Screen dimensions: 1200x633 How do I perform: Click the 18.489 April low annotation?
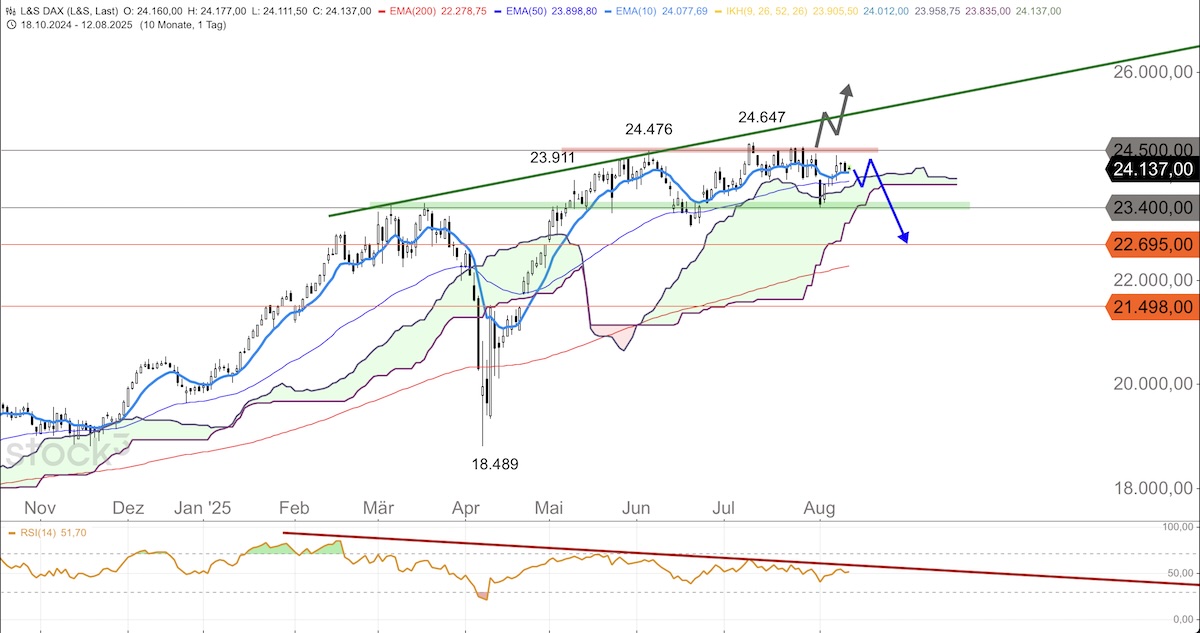[x=496, y=464]
